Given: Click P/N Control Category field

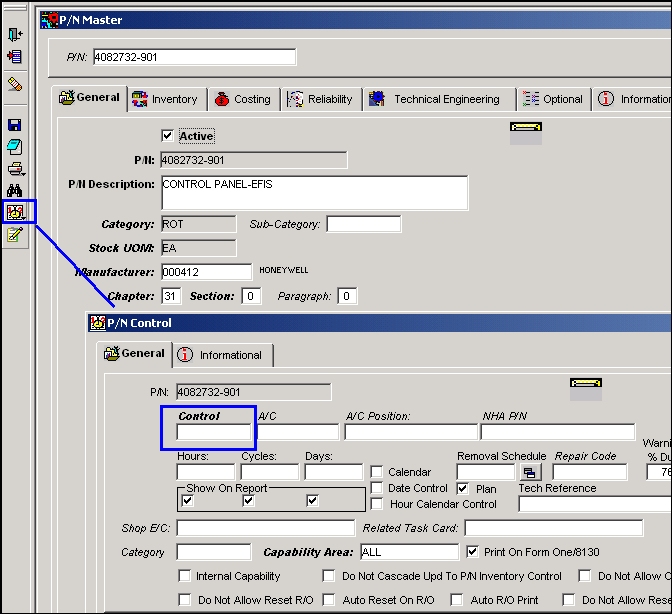Looking at the screenshot, I should 214,552.
